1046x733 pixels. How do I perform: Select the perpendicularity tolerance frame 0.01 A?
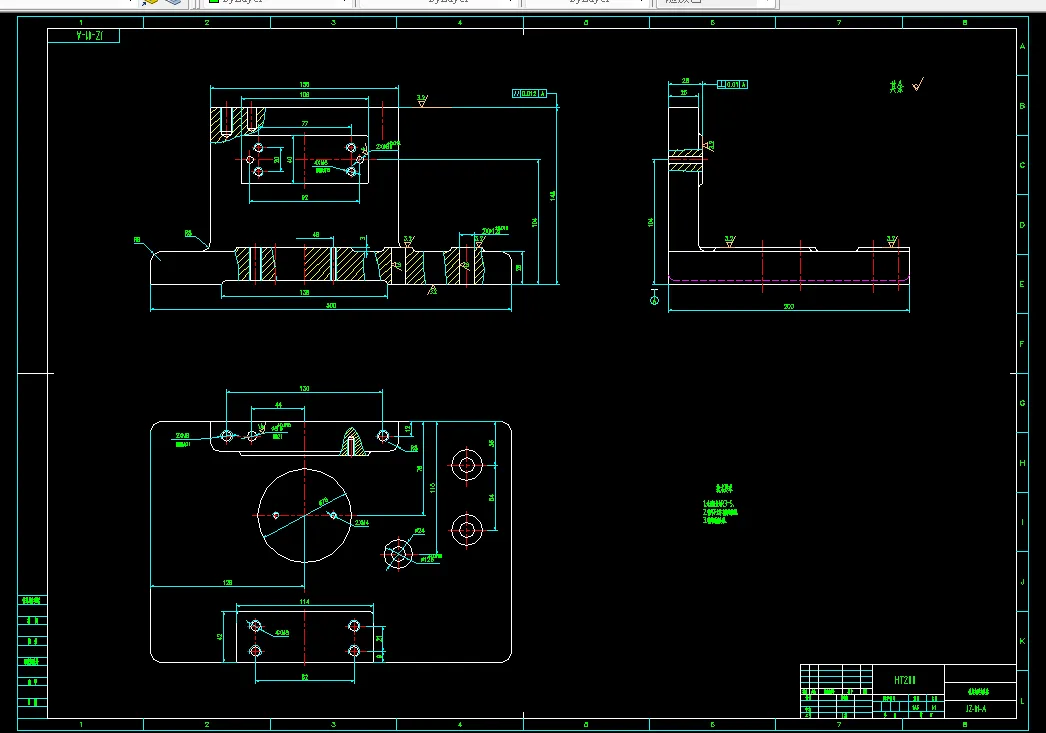coord(732,85)
